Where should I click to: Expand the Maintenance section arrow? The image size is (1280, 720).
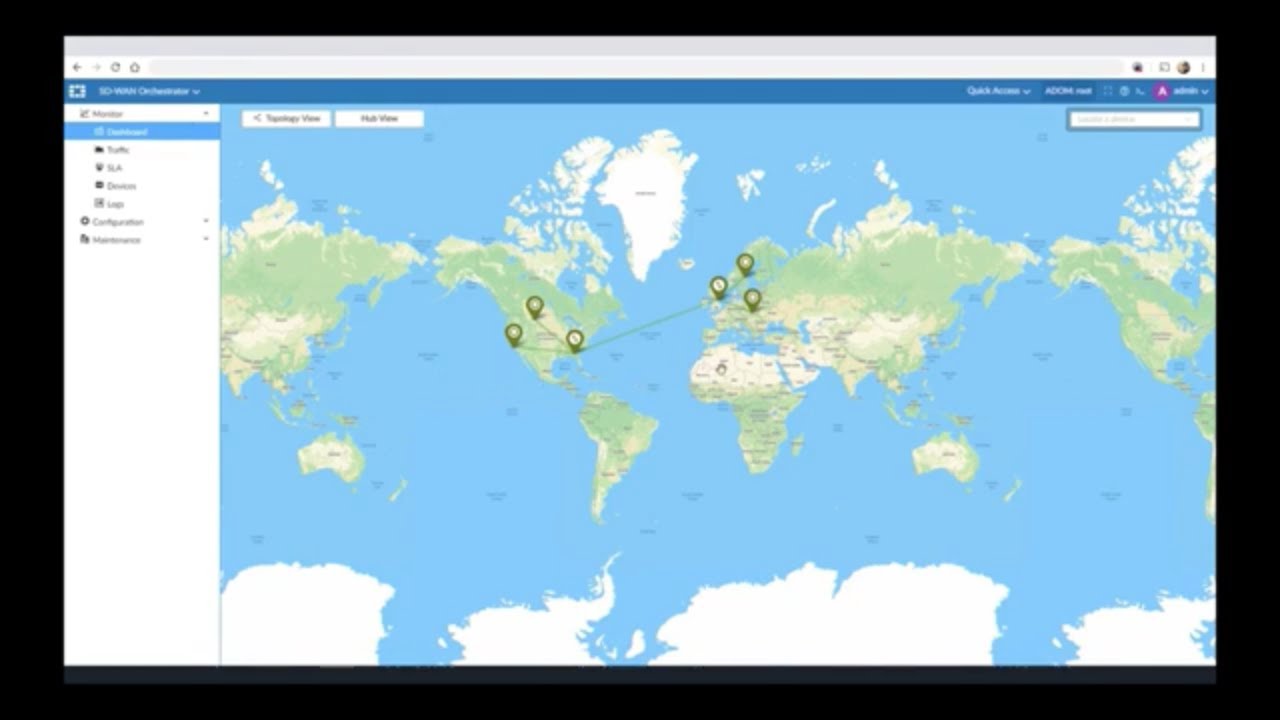tap(206, 240)
